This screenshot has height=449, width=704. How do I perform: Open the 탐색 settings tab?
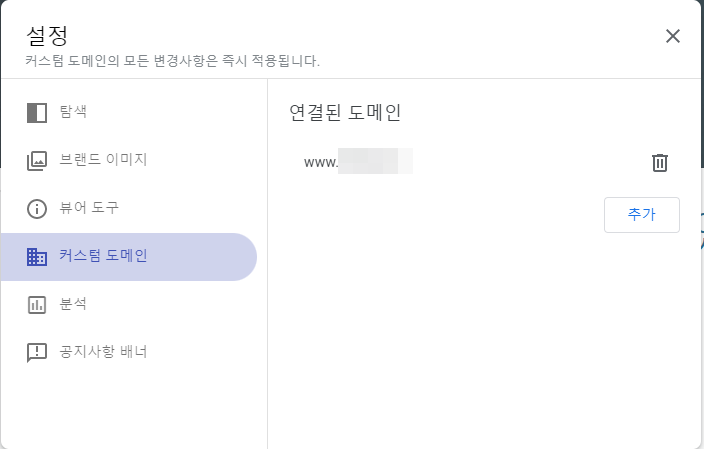[x=129, y=113]
